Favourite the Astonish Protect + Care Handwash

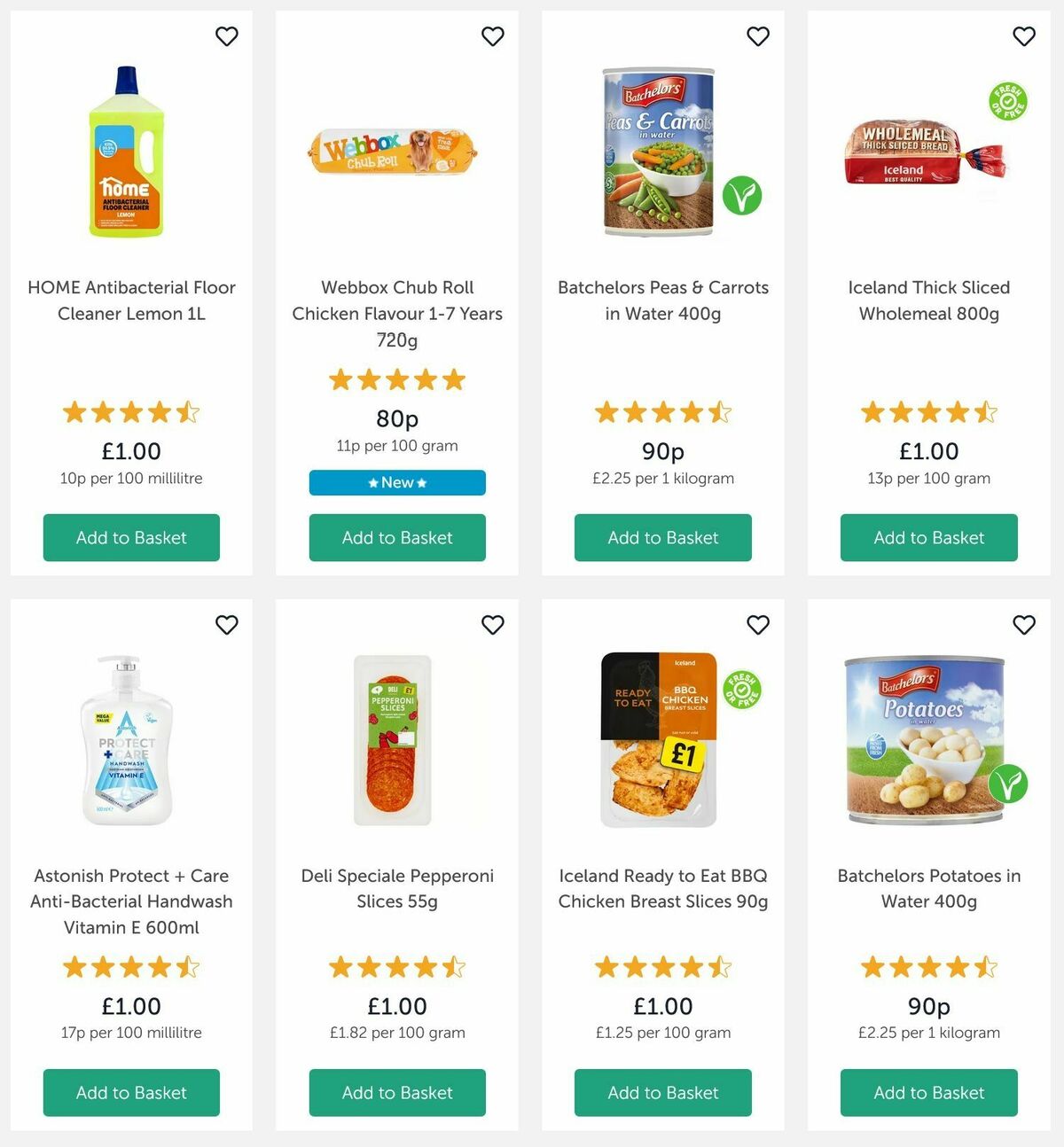click(226, 625)
